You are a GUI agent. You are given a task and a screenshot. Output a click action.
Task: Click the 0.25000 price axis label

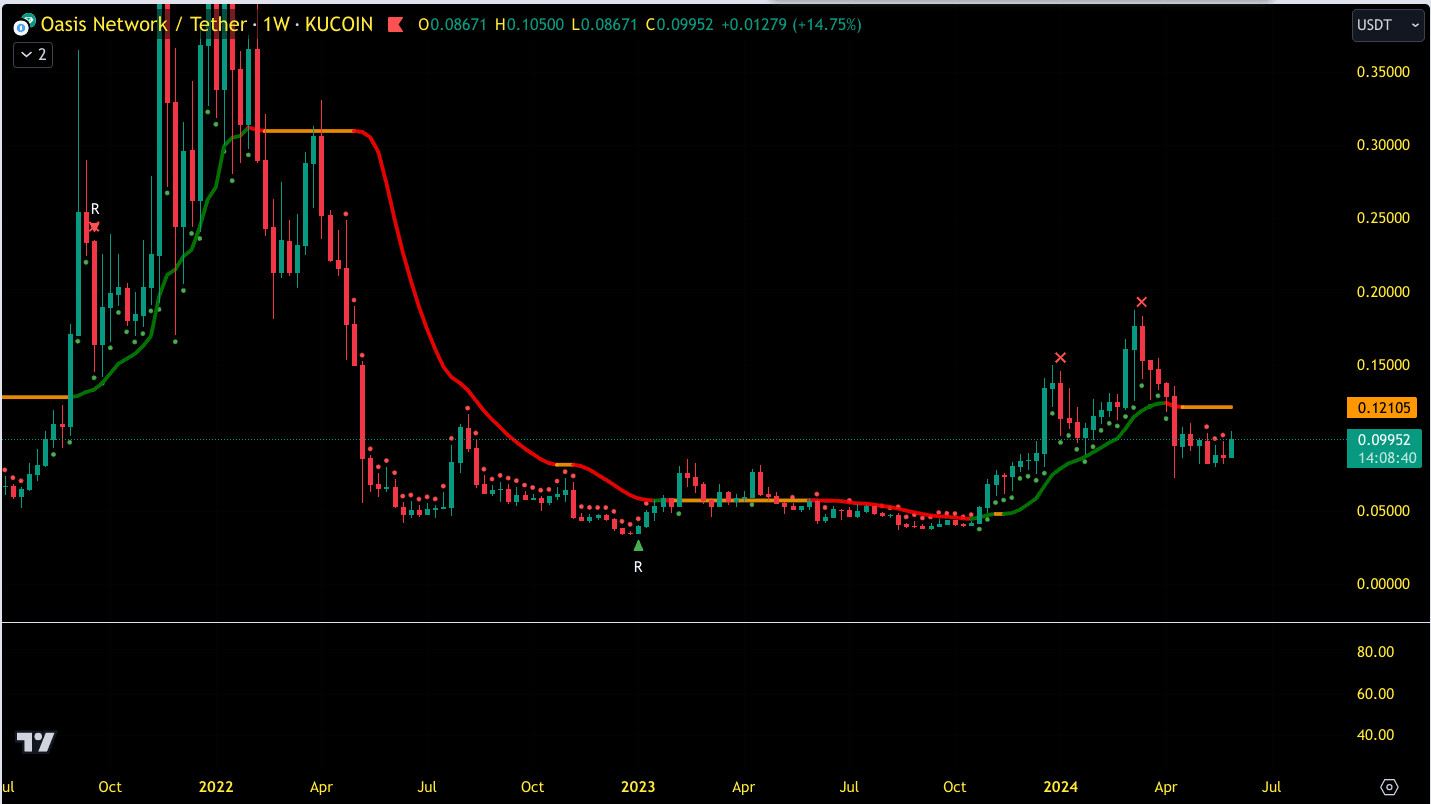point(1383,218)
